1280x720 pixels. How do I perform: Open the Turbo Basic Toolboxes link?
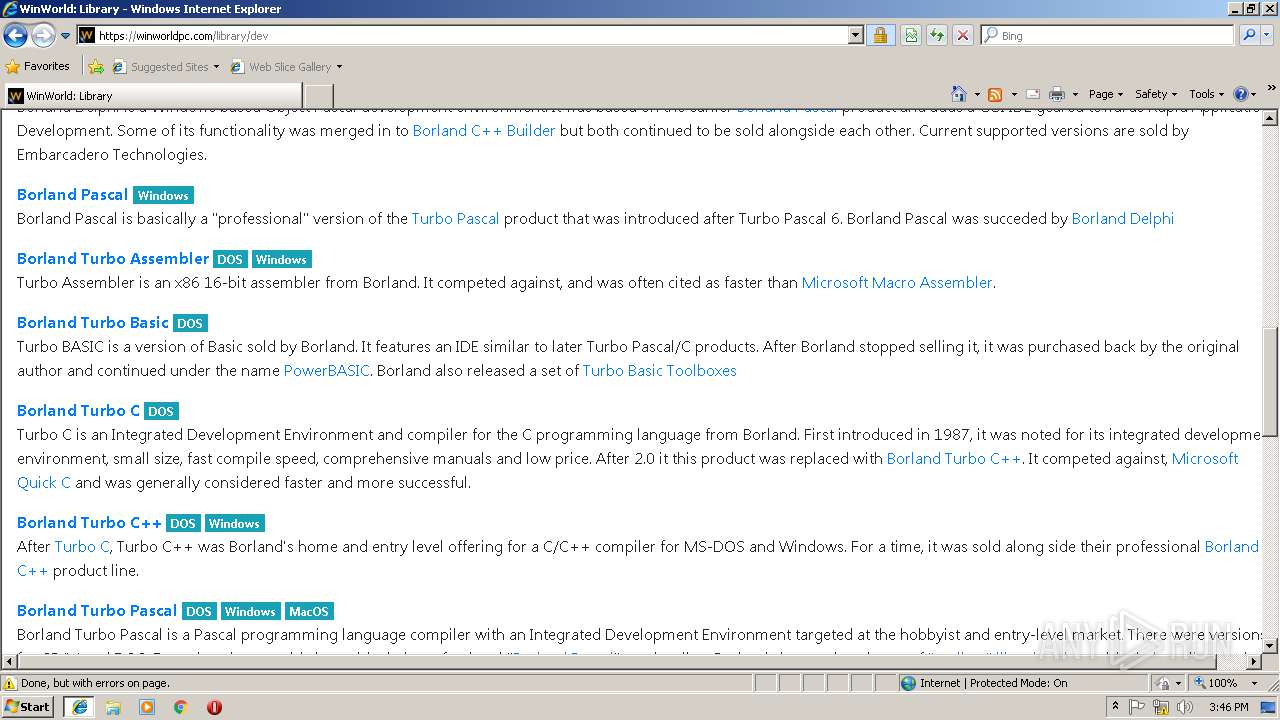tap(659, 370)
